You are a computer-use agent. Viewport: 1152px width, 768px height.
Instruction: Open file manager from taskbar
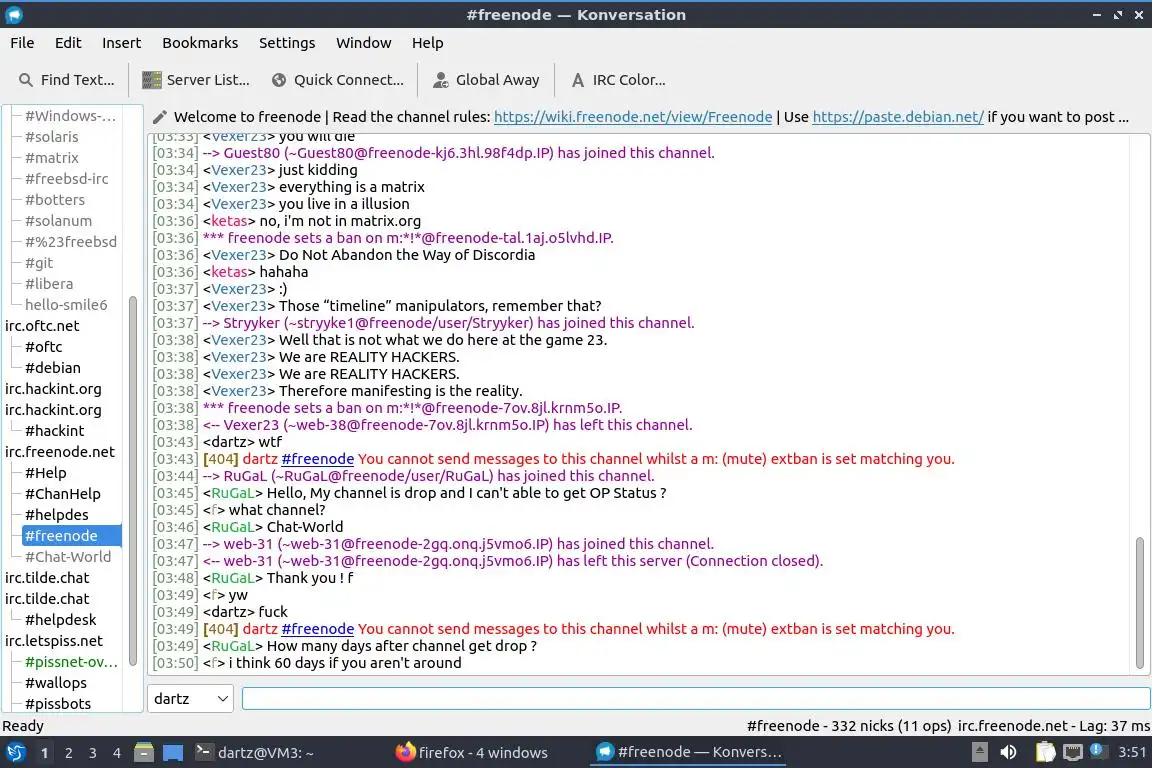144,753
